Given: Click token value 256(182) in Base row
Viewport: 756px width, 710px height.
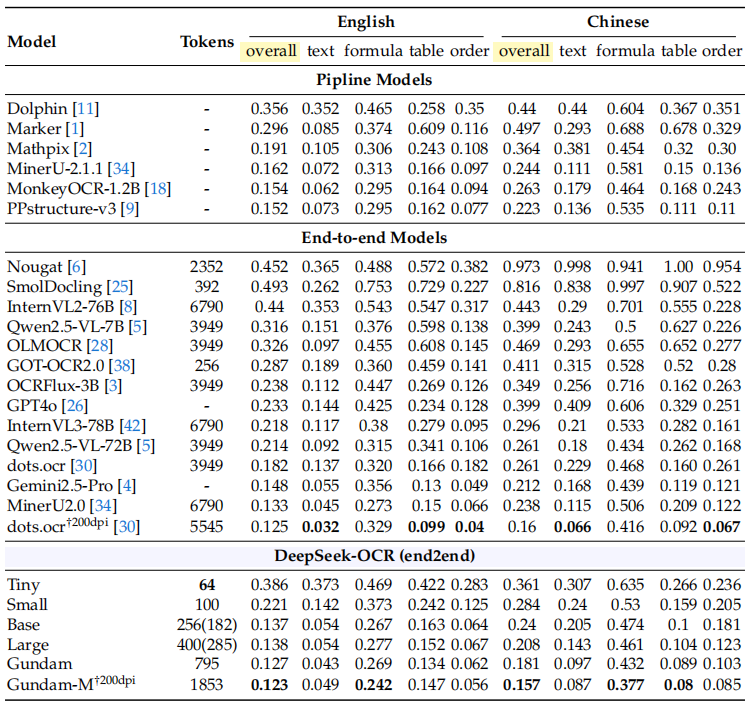Looking at the screenshot, I should [x=207, y=625].
